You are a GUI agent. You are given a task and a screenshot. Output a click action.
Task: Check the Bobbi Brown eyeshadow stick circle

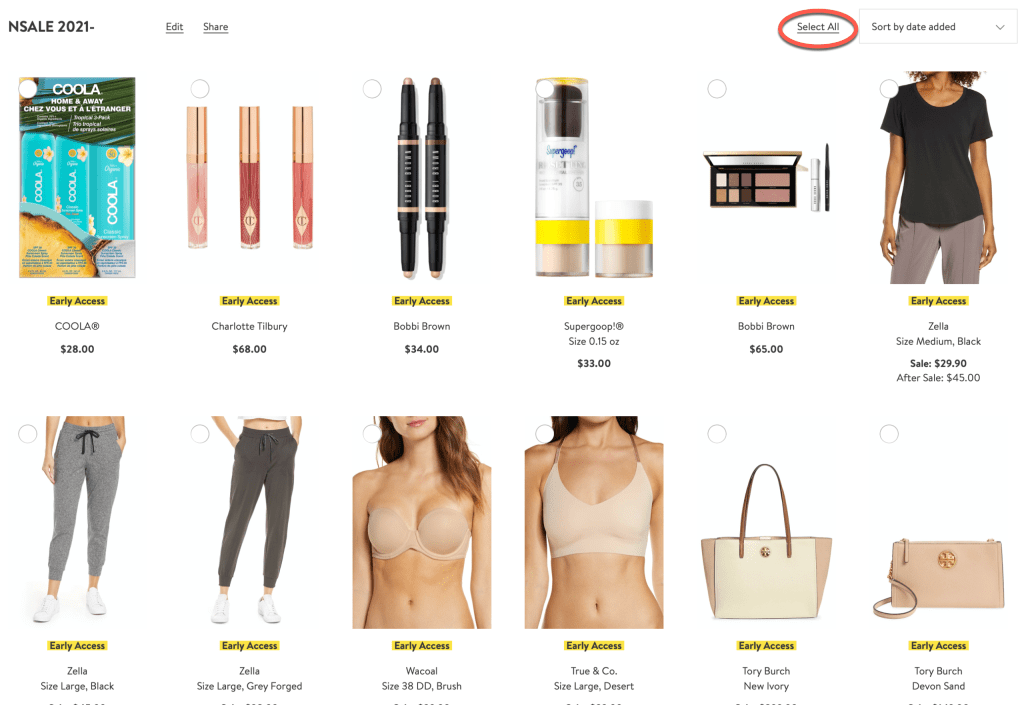pos(372,89)
